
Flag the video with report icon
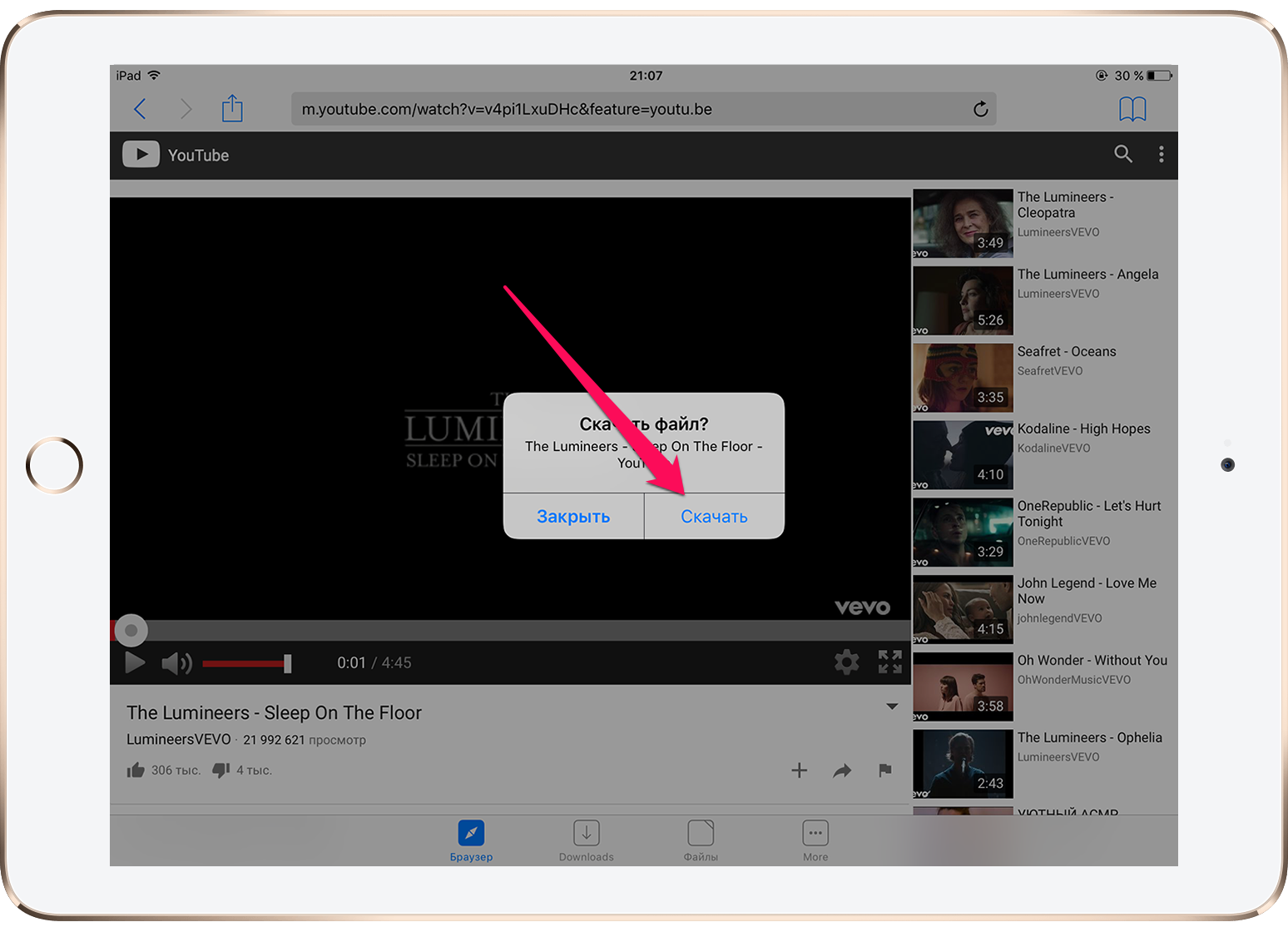coord(884,771)
